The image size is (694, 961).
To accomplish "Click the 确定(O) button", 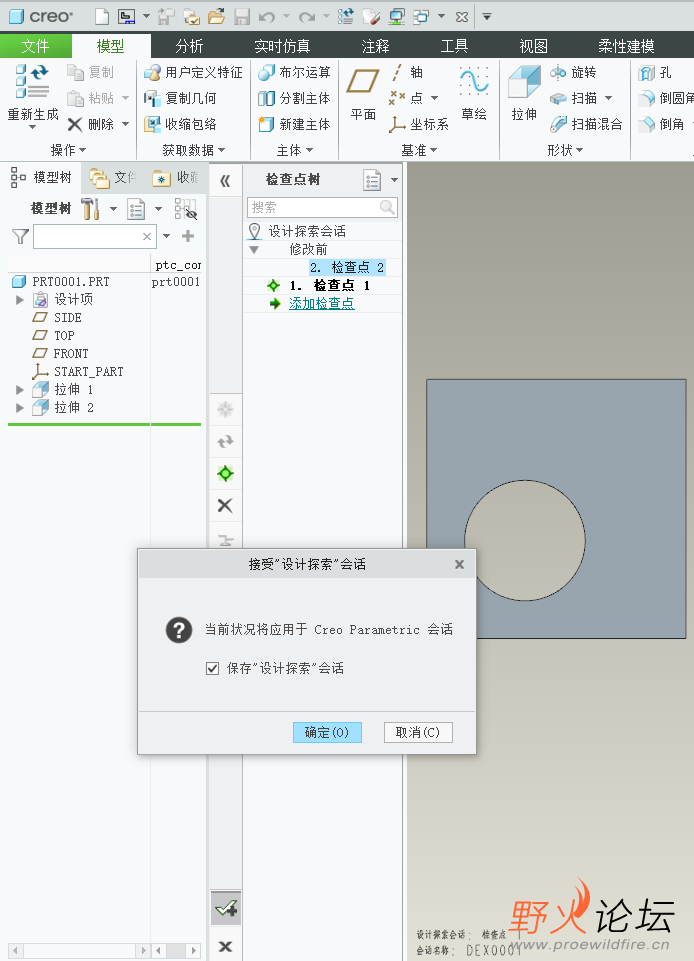I will tap(327, 732).
